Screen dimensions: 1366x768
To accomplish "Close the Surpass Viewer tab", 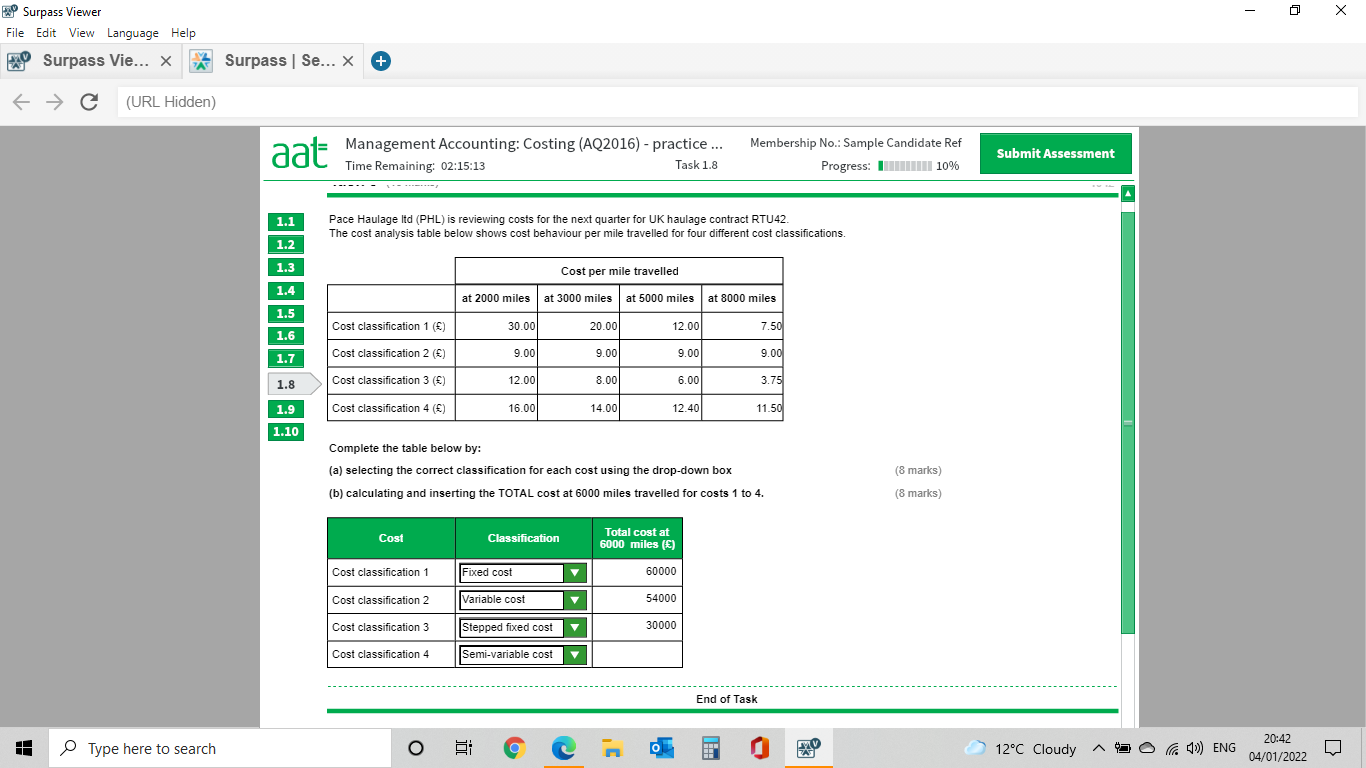I will coord(166,61).
